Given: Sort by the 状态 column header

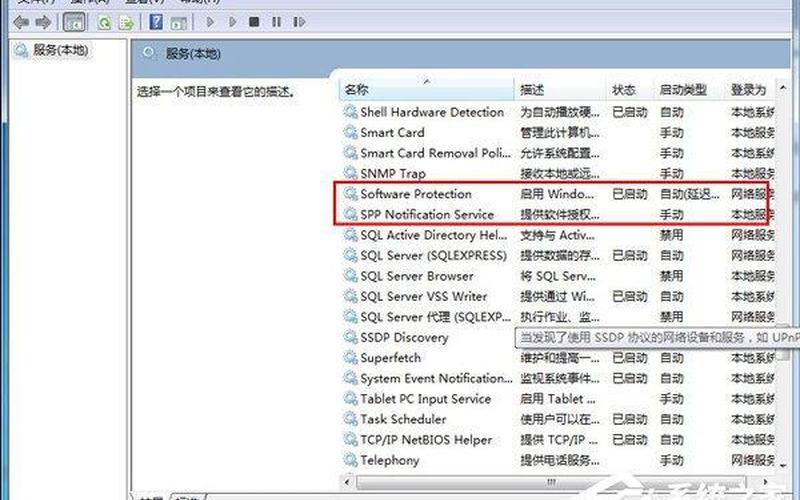Looking at the screenshot, I should (x=630, y=90).
